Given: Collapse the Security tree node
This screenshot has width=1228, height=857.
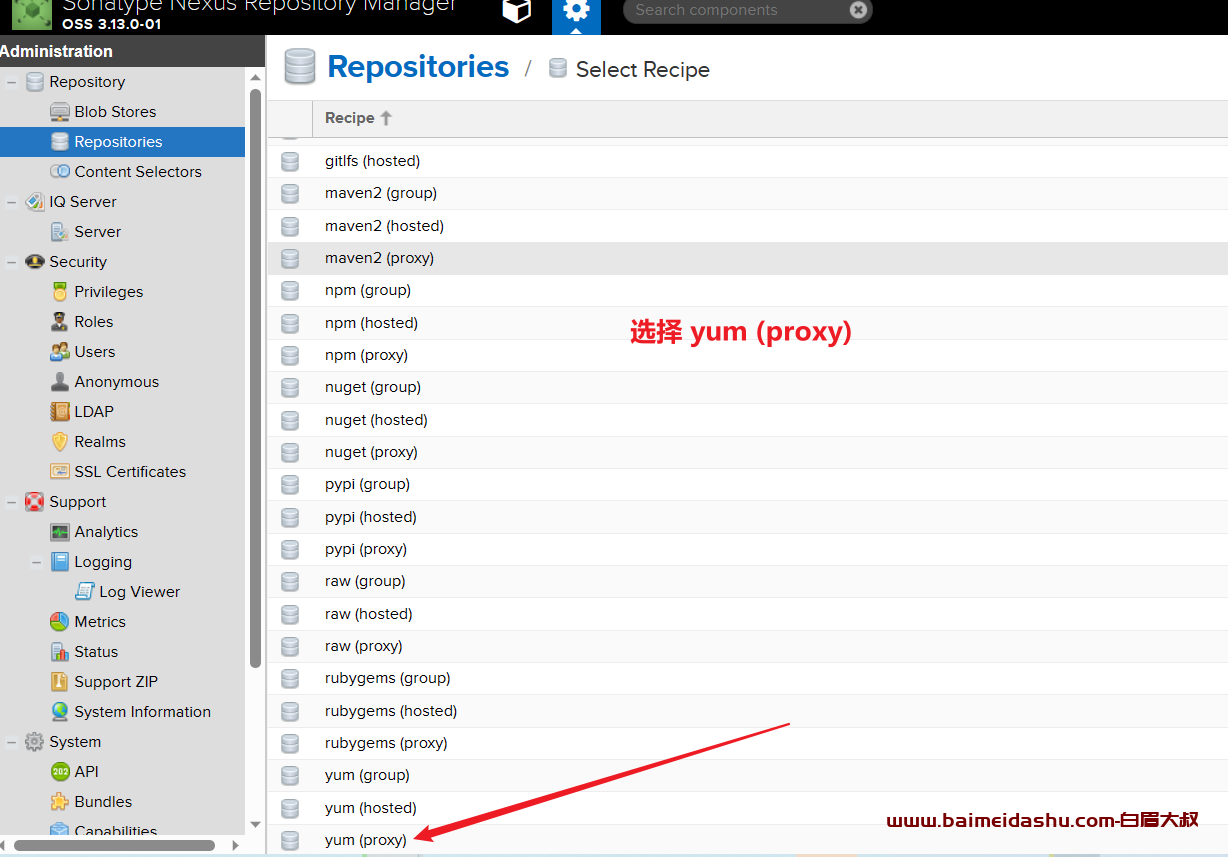Looking at the screenshot, I should pos(12,262).
